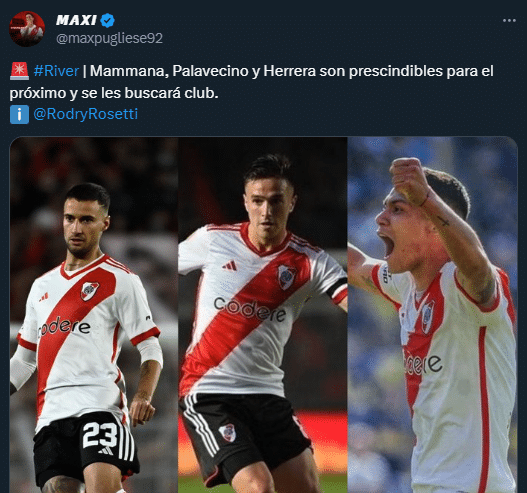Image resolution: width=527 pixels, height=493 pixels.
Task: Click the 'buscará club' text line
Action: (171, 93)
